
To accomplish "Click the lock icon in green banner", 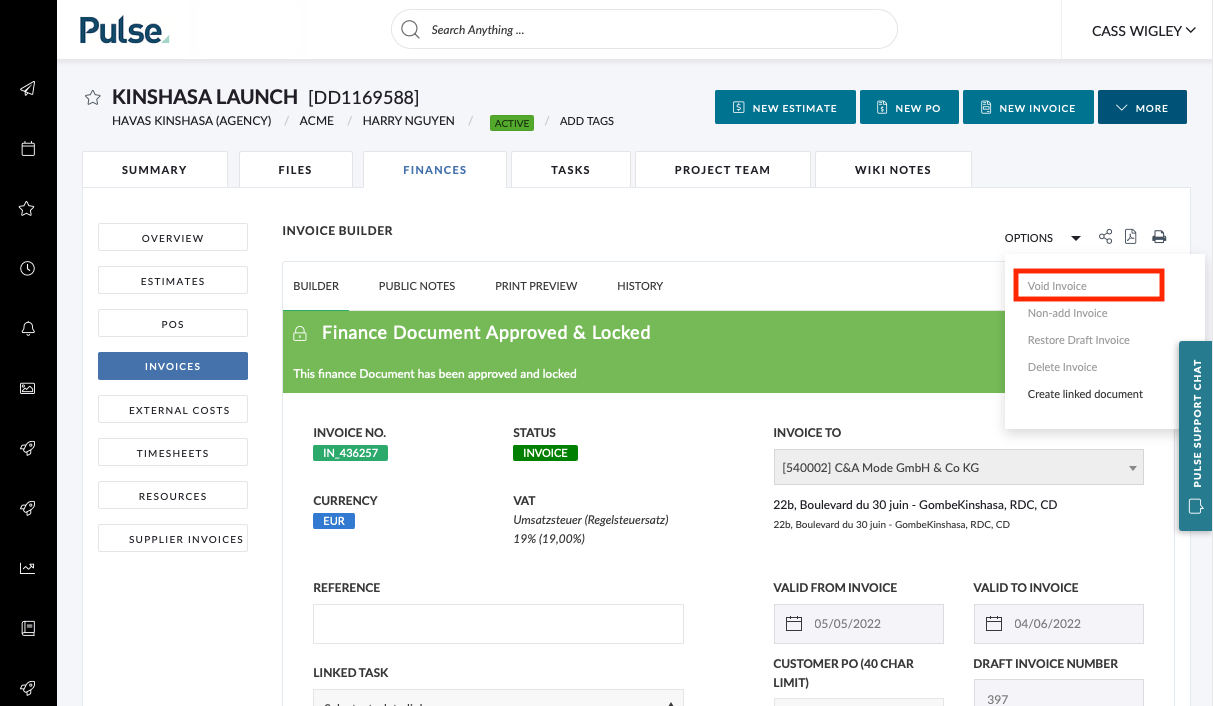I will [x=299, y=333].
